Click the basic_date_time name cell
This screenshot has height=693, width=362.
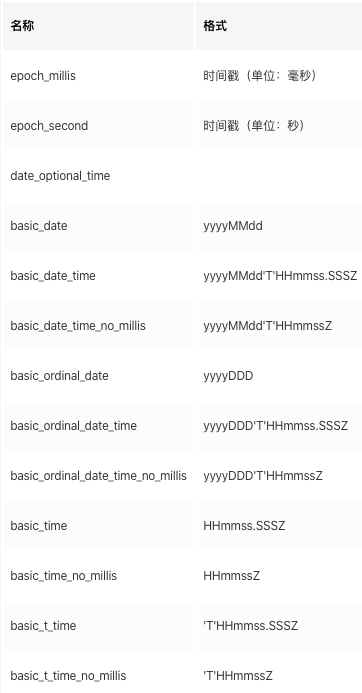pos(53,276)
